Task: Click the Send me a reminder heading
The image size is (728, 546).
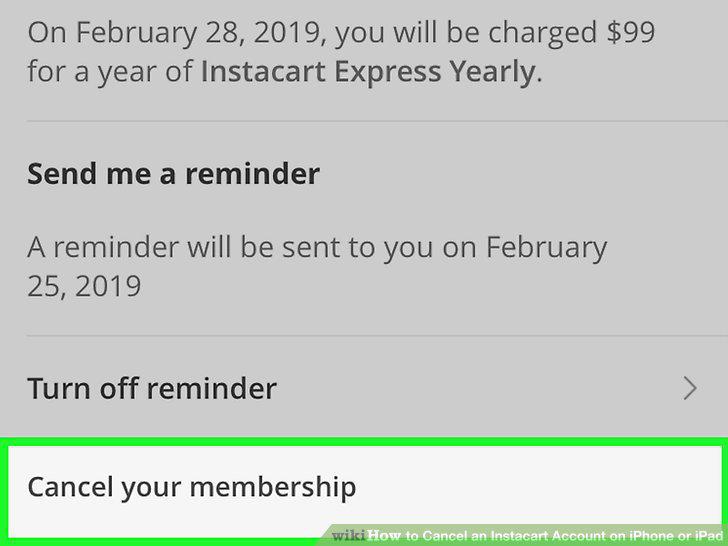Action: coord(173,174)
